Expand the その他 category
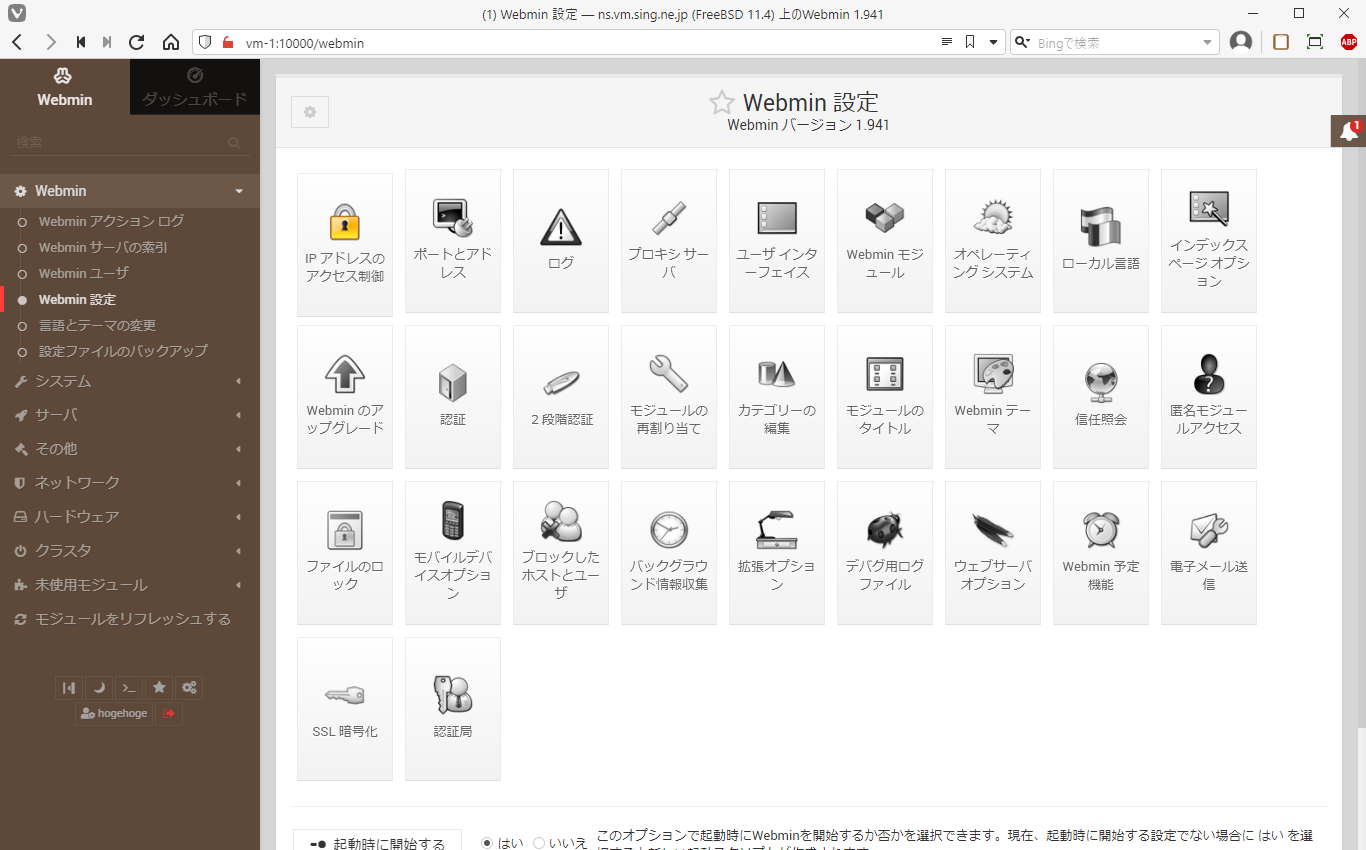Screen dimensions: 1366x850 [x=130, y=449]
